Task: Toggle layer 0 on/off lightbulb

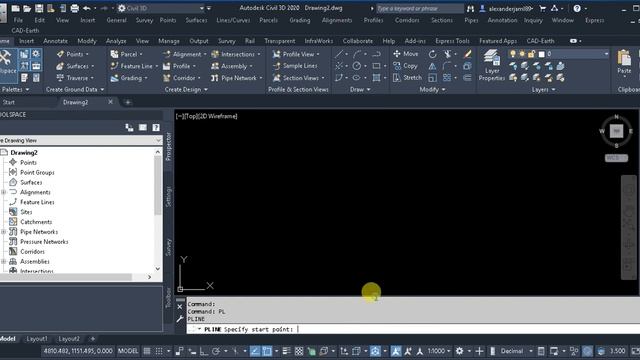Action: pos(513,54)
